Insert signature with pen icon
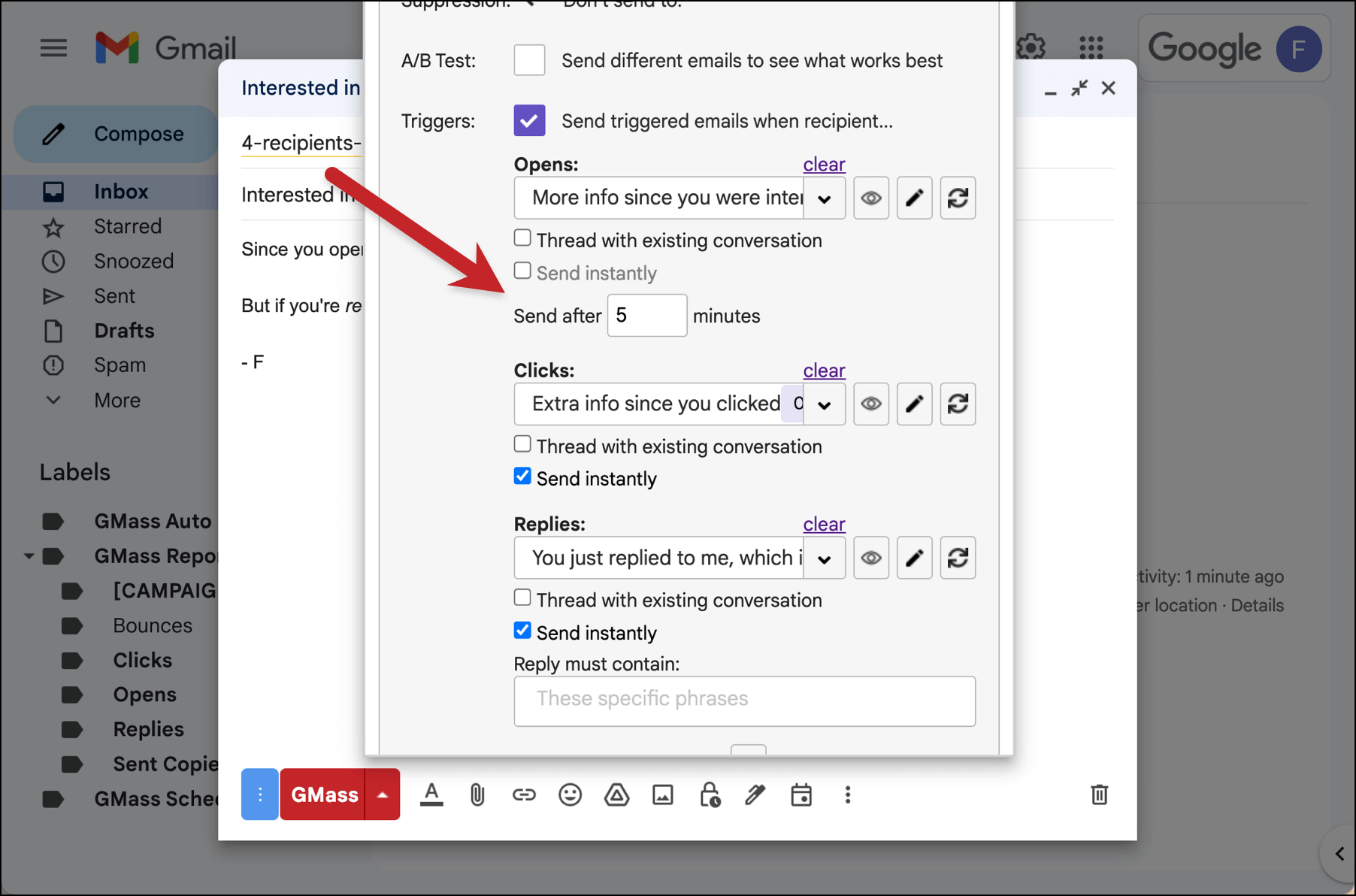The image size is (1356, 896). coord(755,795)
